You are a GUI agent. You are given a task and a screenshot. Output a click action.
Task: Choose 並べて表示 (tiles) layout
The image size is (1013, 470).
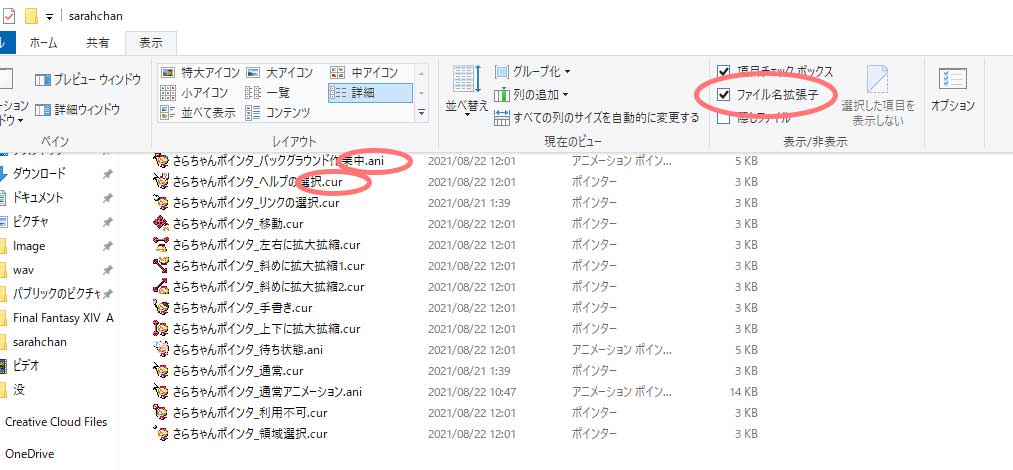tap(201, 113)
